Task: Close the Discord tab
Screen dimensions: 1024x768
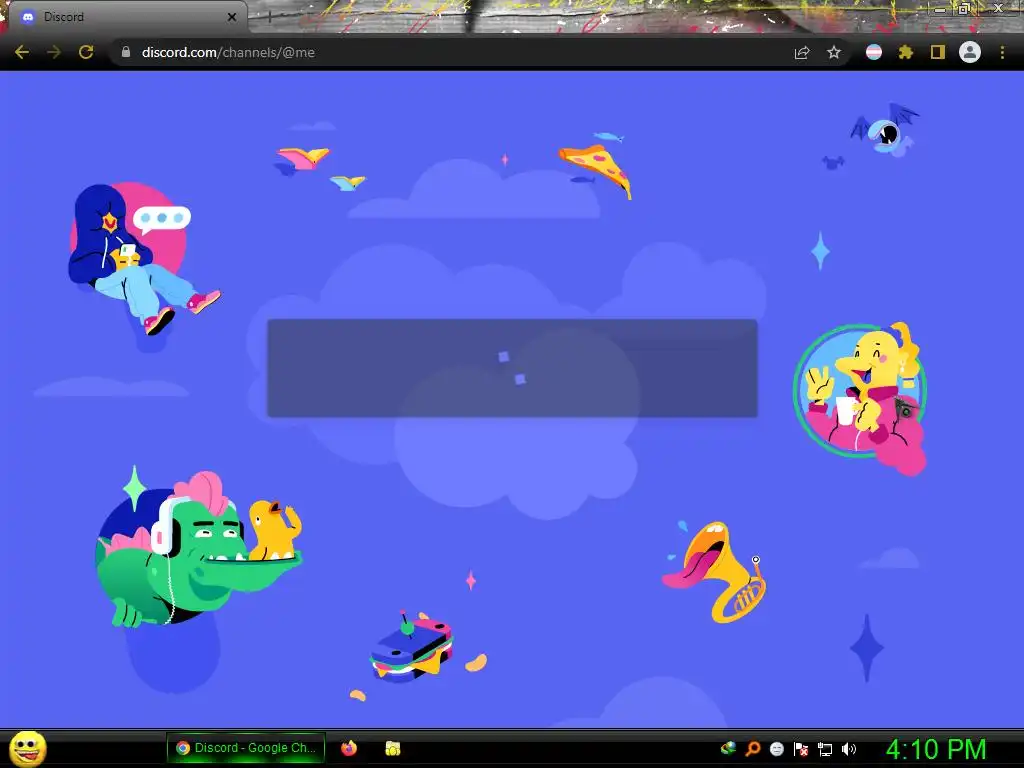Action: coord(231,17)
